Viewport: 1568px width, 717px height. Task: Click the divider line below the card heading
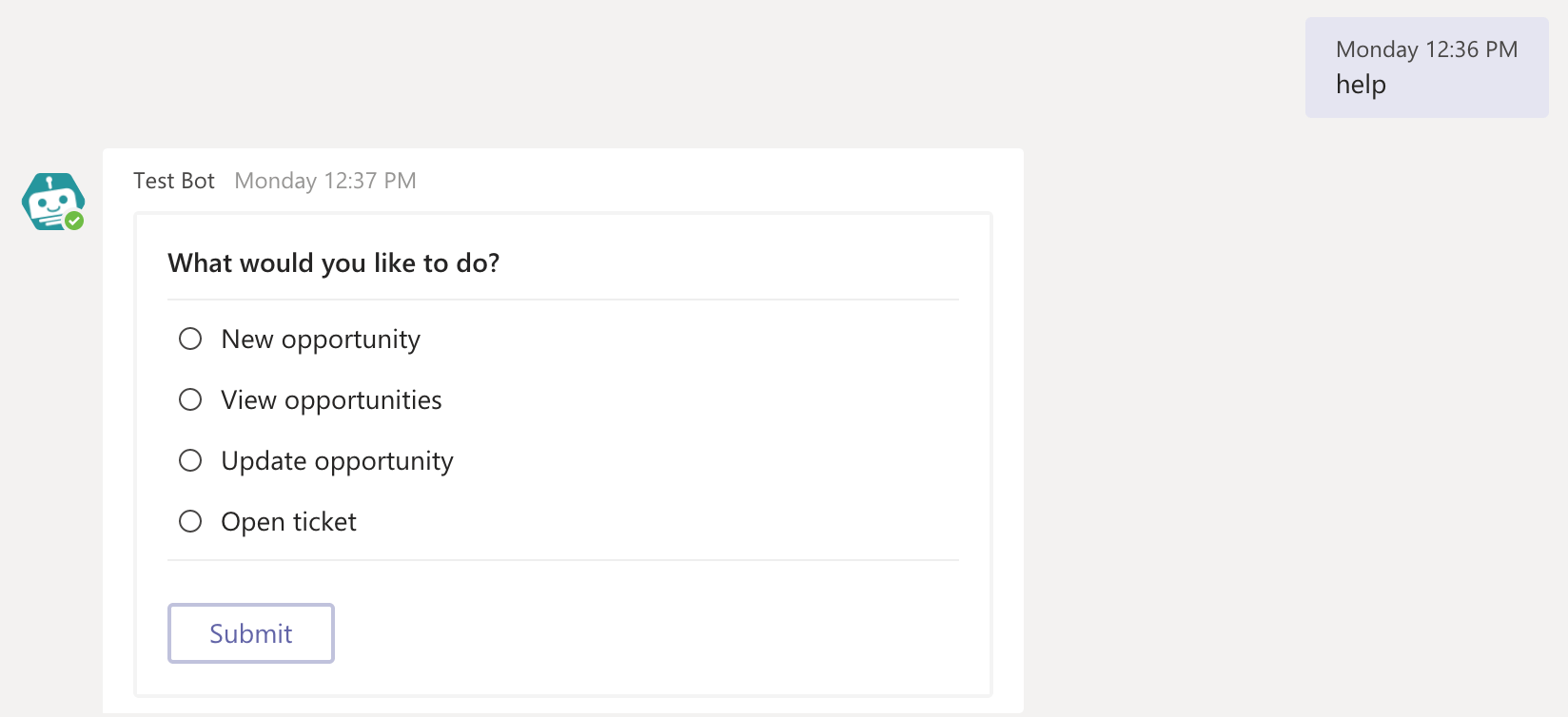tap(563, 300)
